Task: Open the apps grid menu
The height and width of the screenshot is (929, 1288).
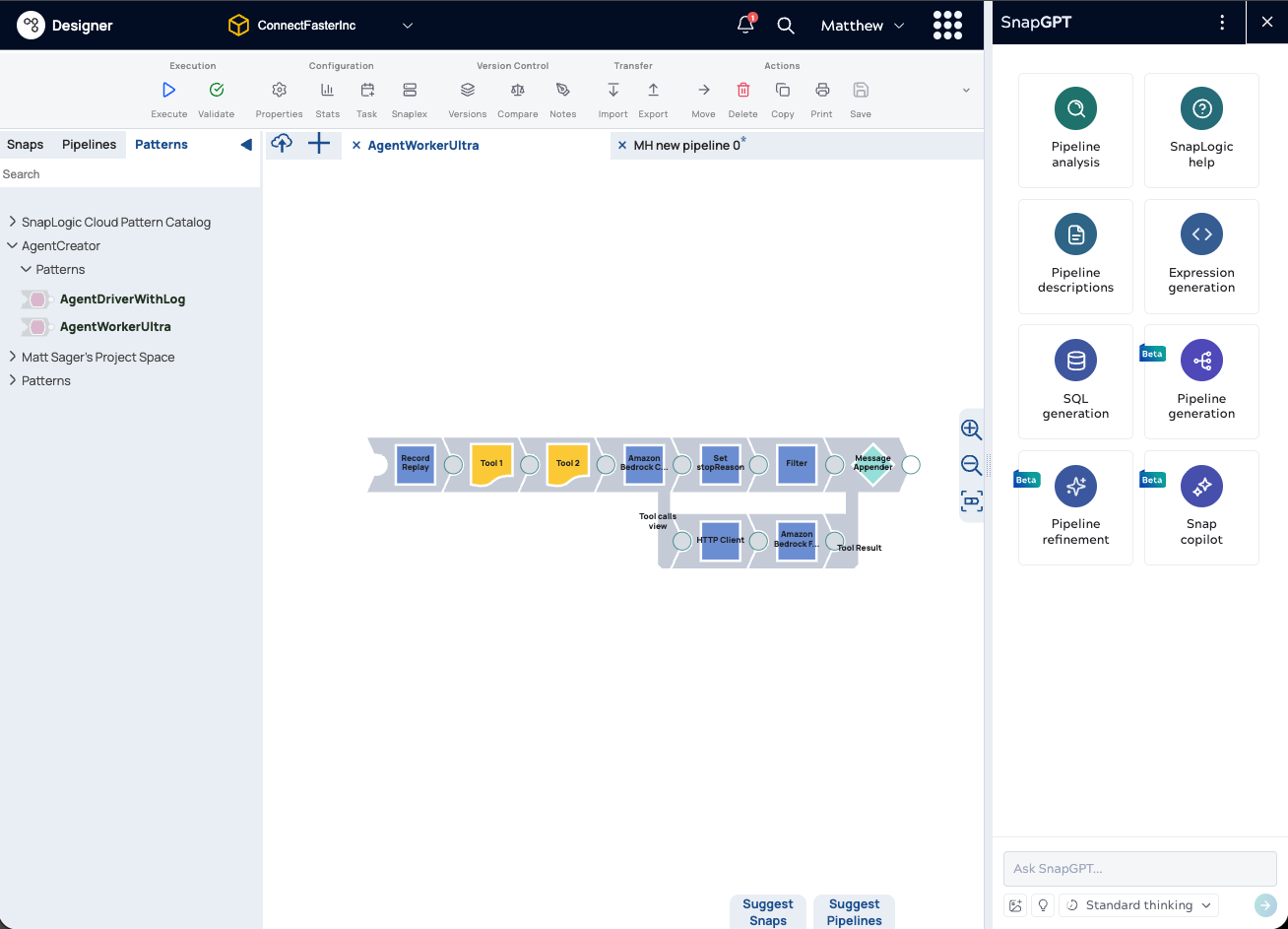Action: [947, 26]
